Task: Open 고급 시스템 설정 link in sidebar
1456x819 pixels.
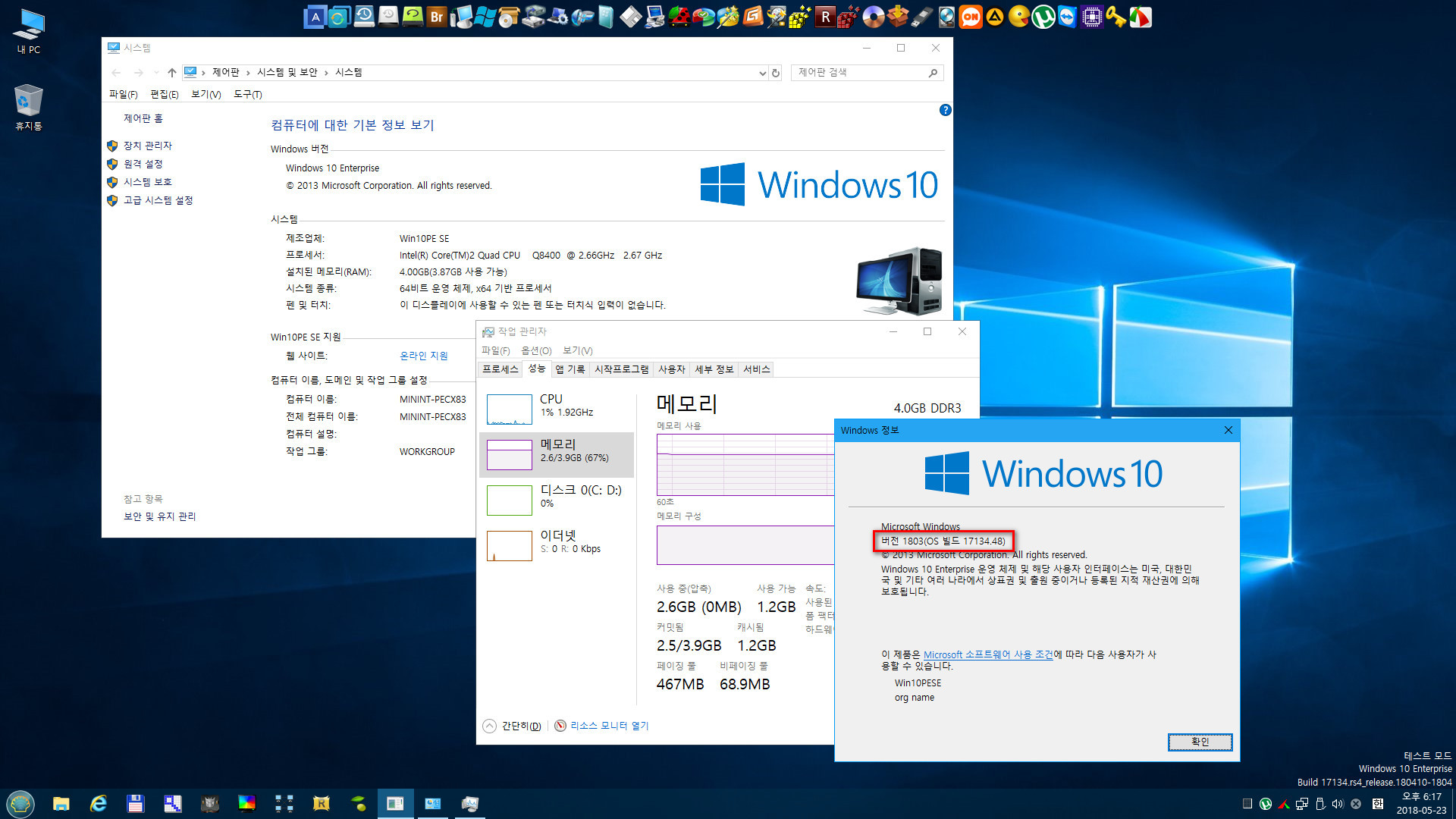Action: [x=158, y=200]
